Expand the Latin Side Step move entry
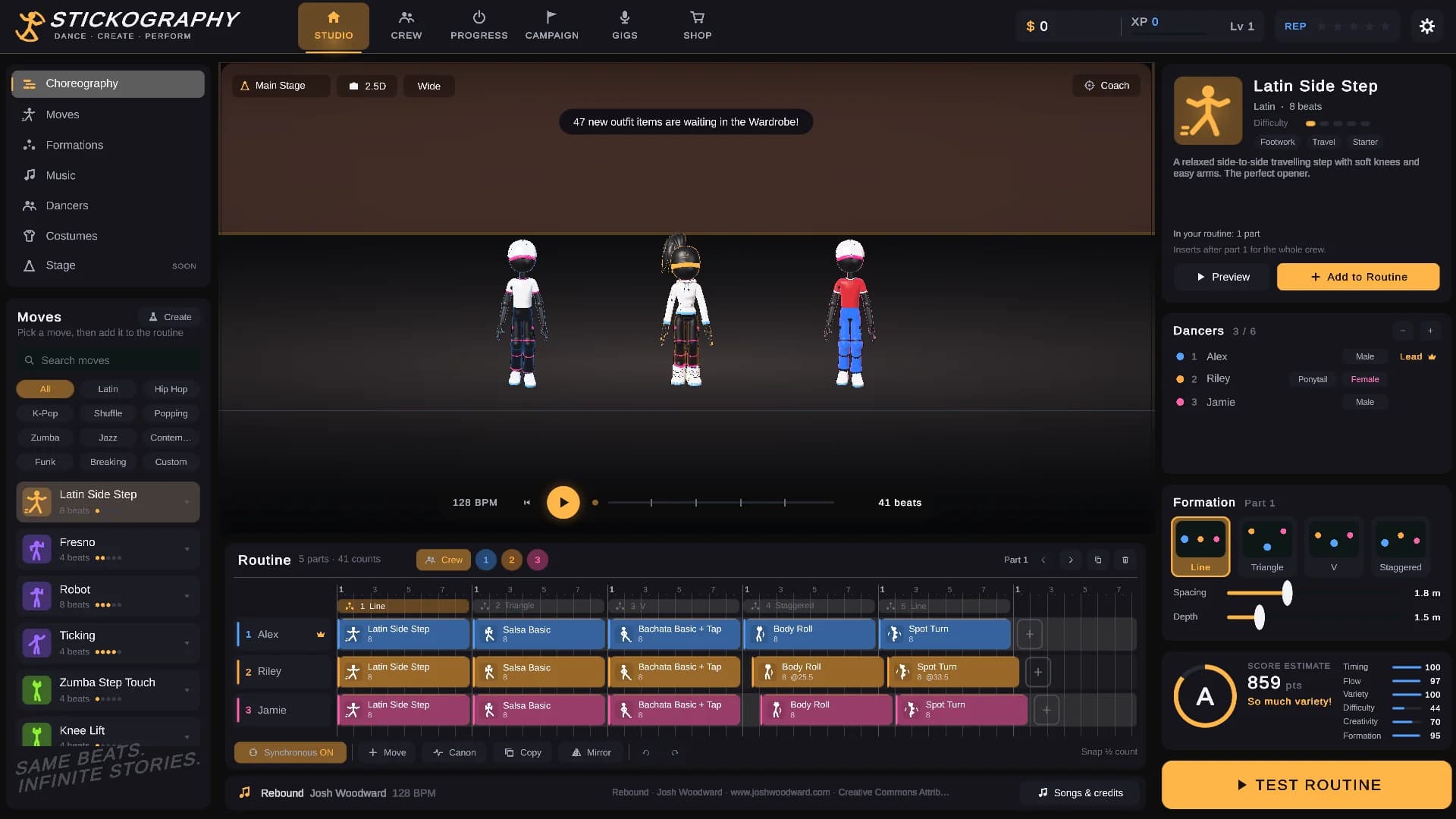Image resolution: width=1456 pixels, height=819 pixels. point(187,502)
